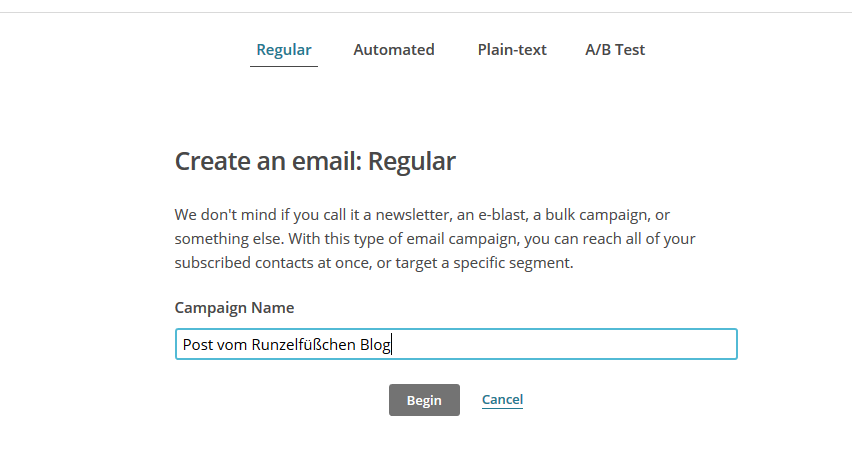Click the newsletter description paragraph
Viewport: 852px width, 454px height.
435,239
